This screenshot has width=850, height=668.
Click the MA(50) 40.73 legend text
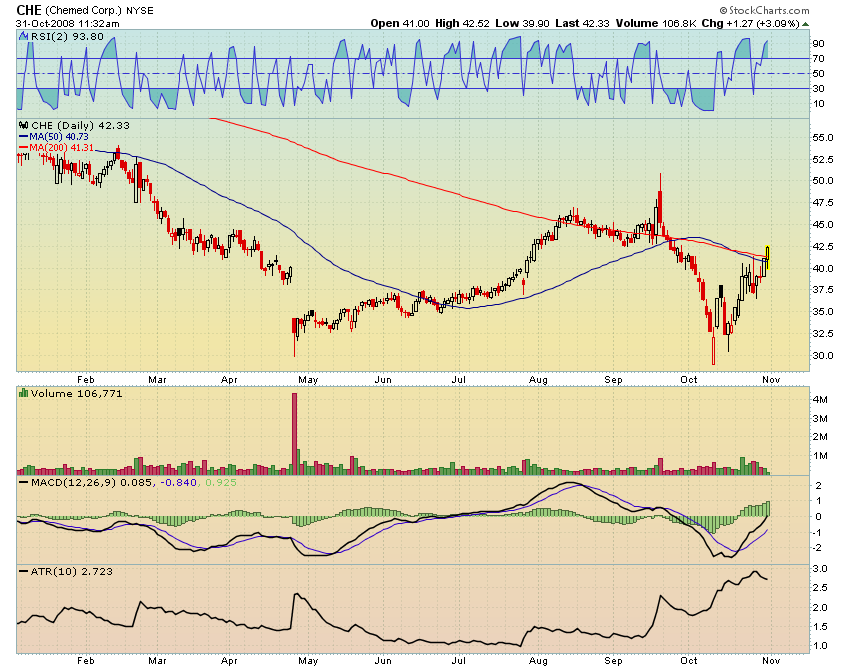pos(59,137)
